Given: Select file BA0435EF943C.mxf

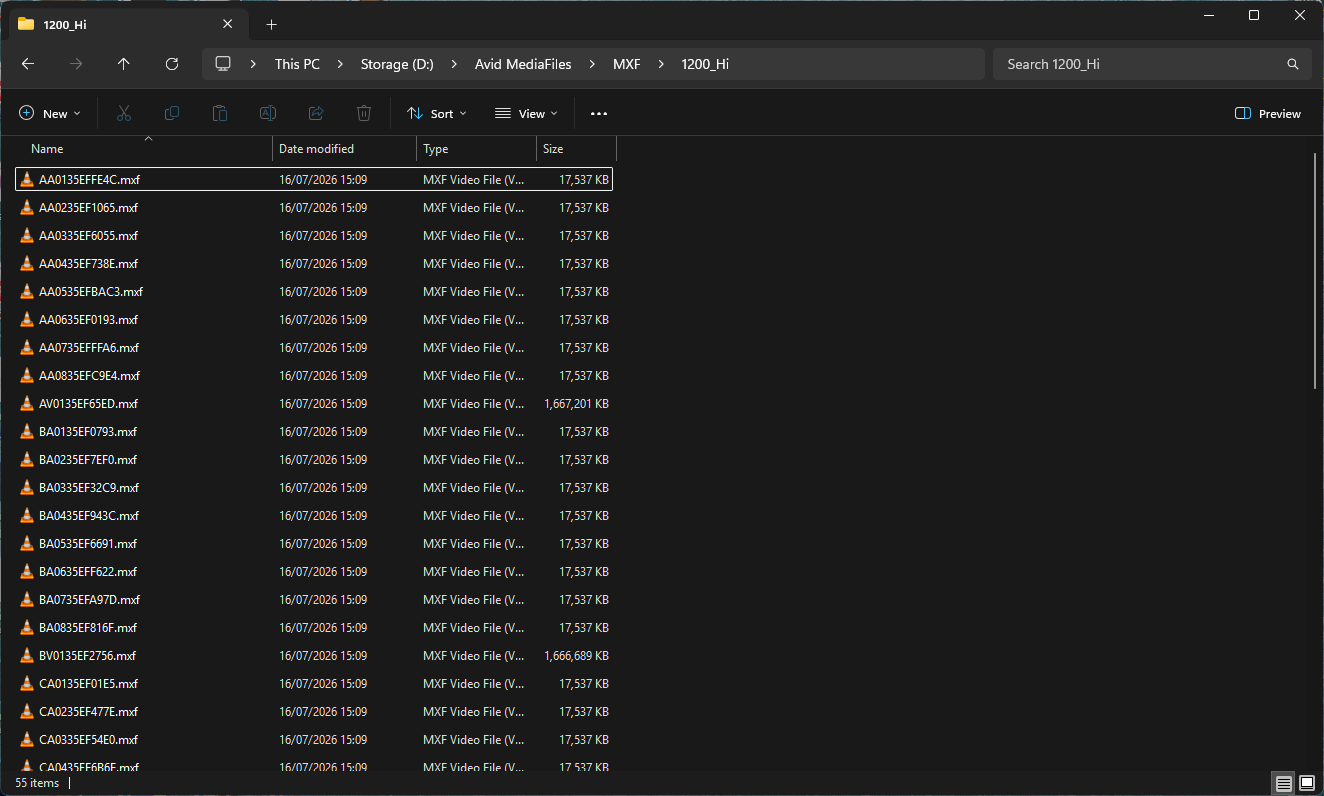Looking at the screenshot, I should (314, 516).
